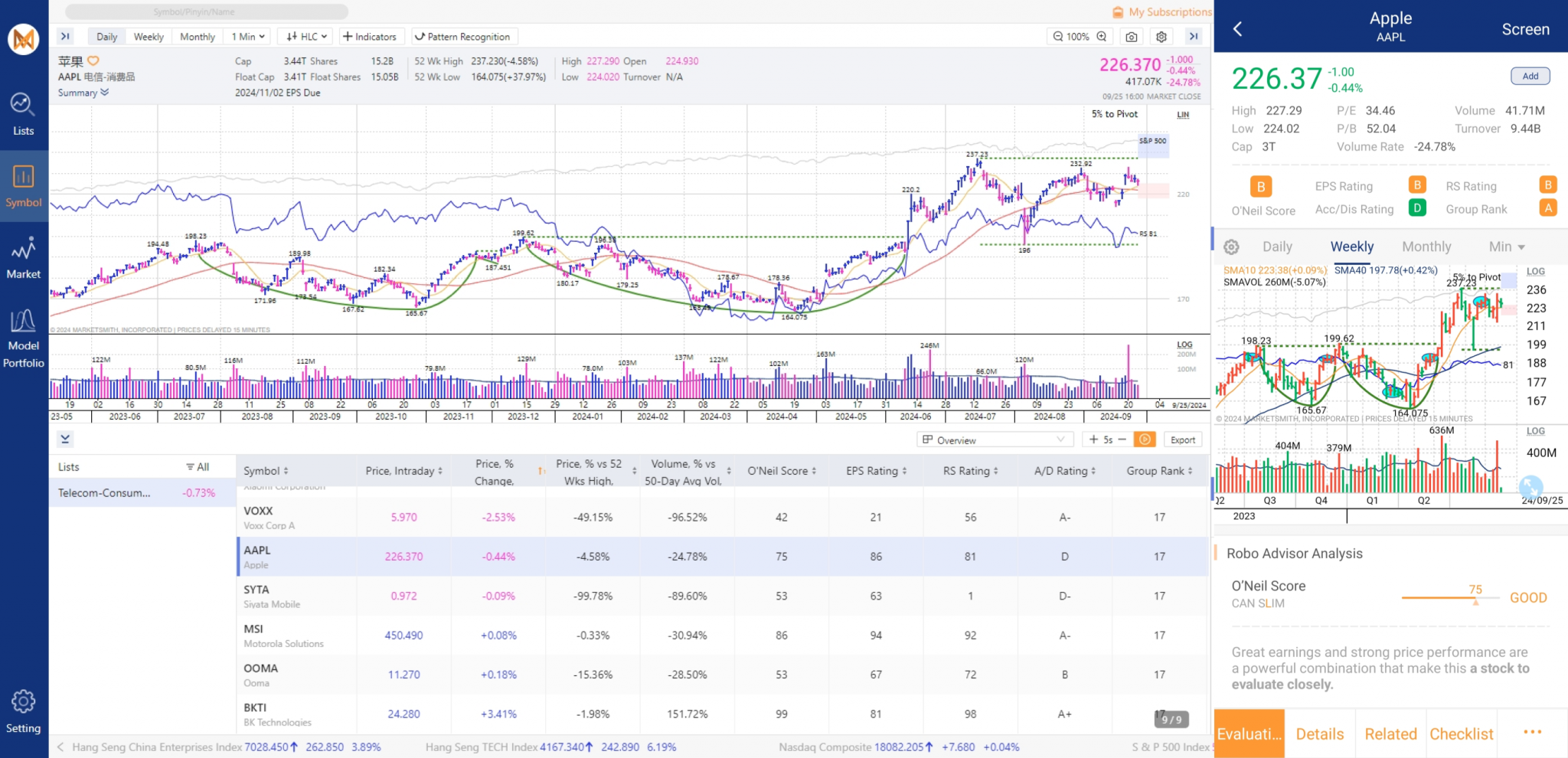
Task: Toggle the LOG scale on the weekly mini chart
Action: 1535,272
